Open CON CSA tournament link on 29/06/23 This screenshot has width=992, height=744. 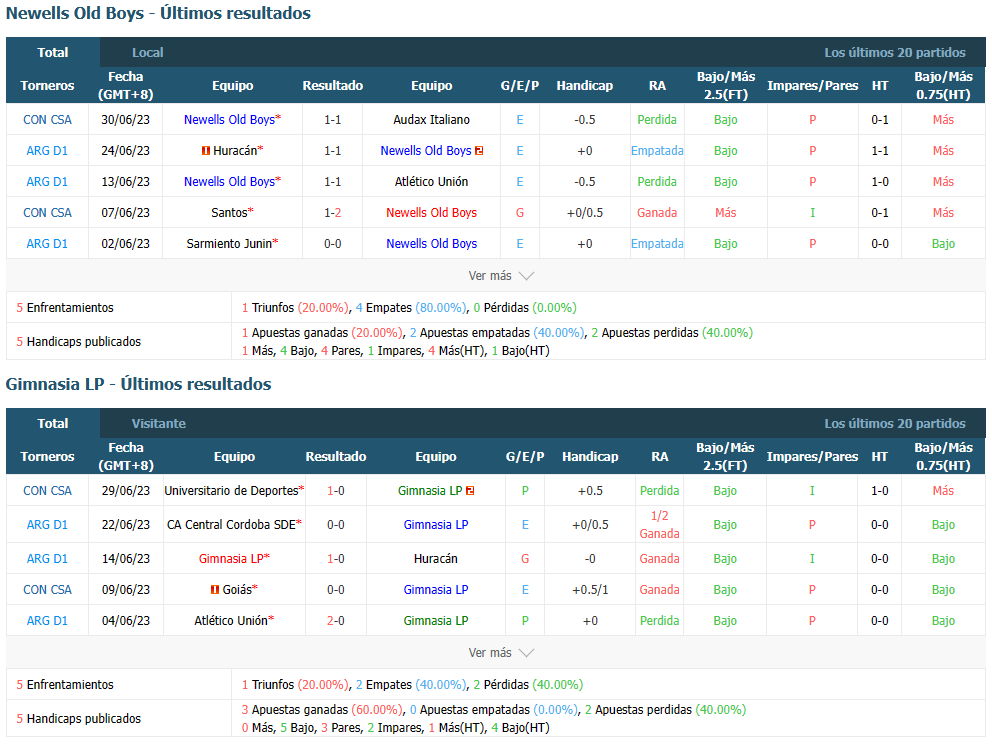click(x=47, y=490)
